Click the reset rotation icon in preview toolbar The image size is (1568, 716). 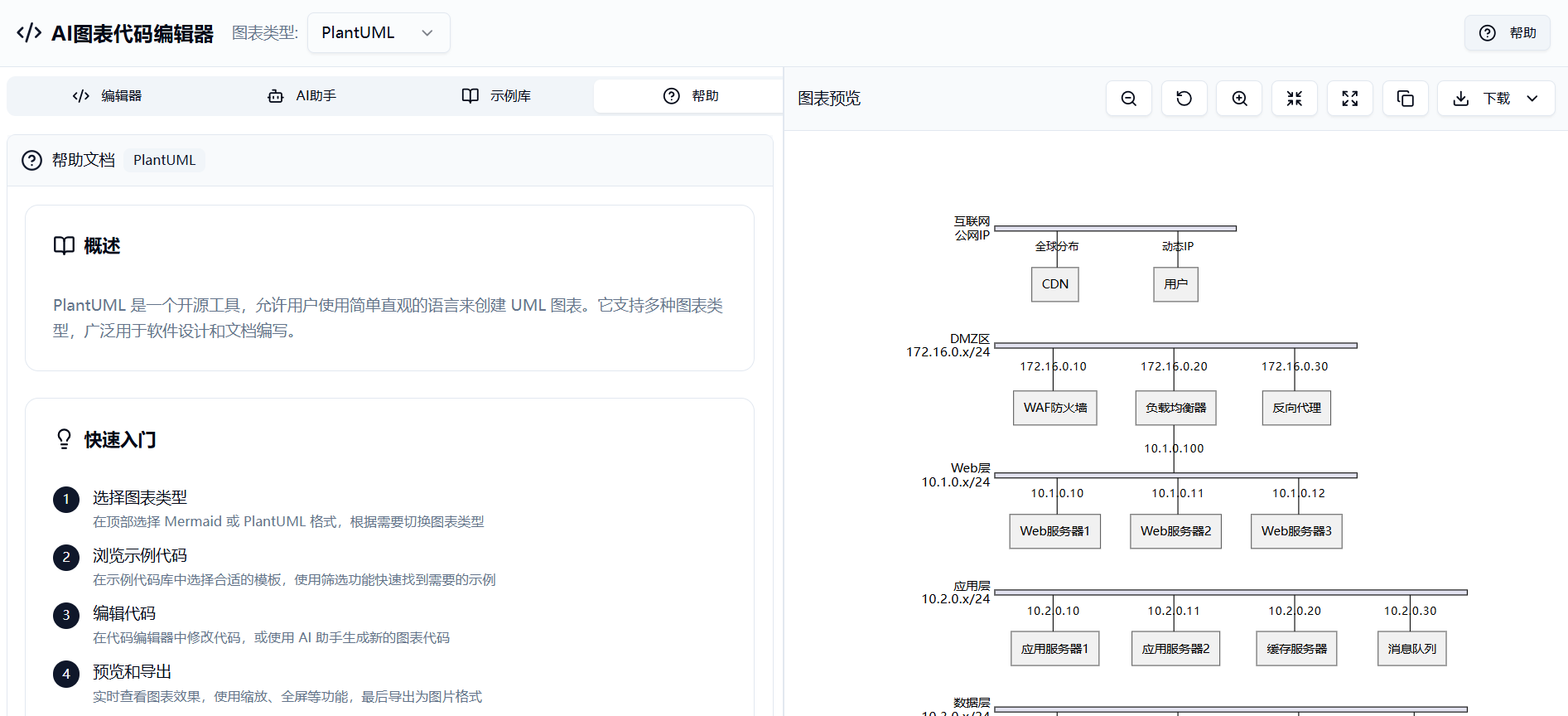1184,99
